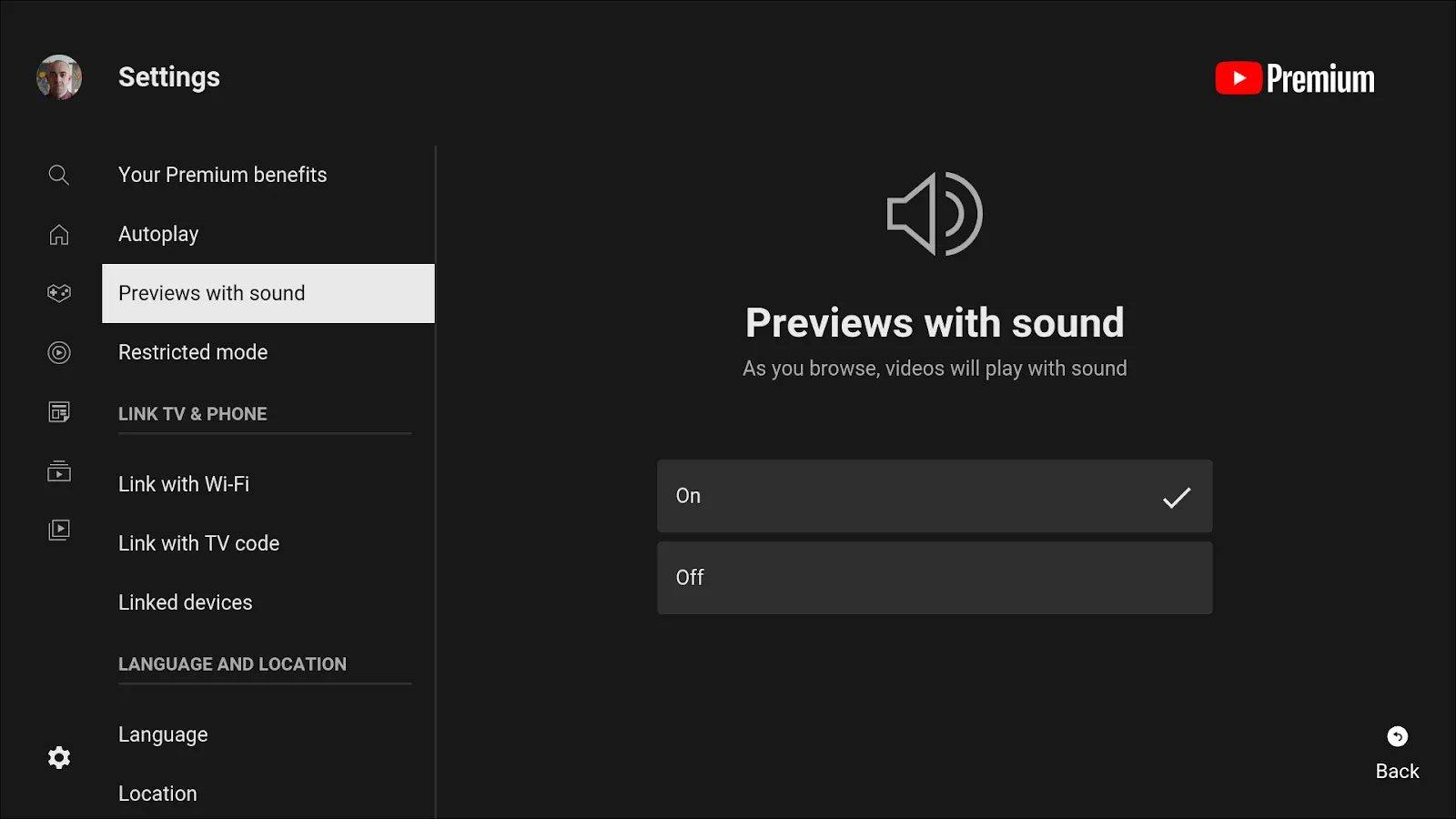Image resolution: width=1456 pixels, height=819 pixels.
Task: Open the News newspaper icon
Action: pos(59,412)
